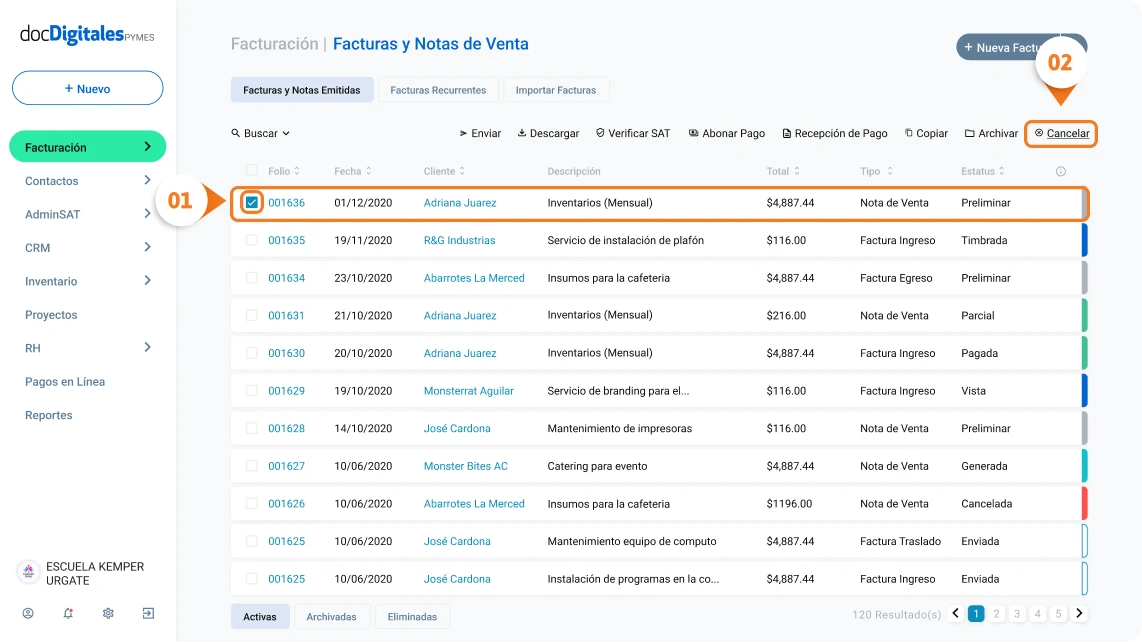Switch to Facturas Recurrentes tab
Screen dimensions: 1142x642
[438, 90]
